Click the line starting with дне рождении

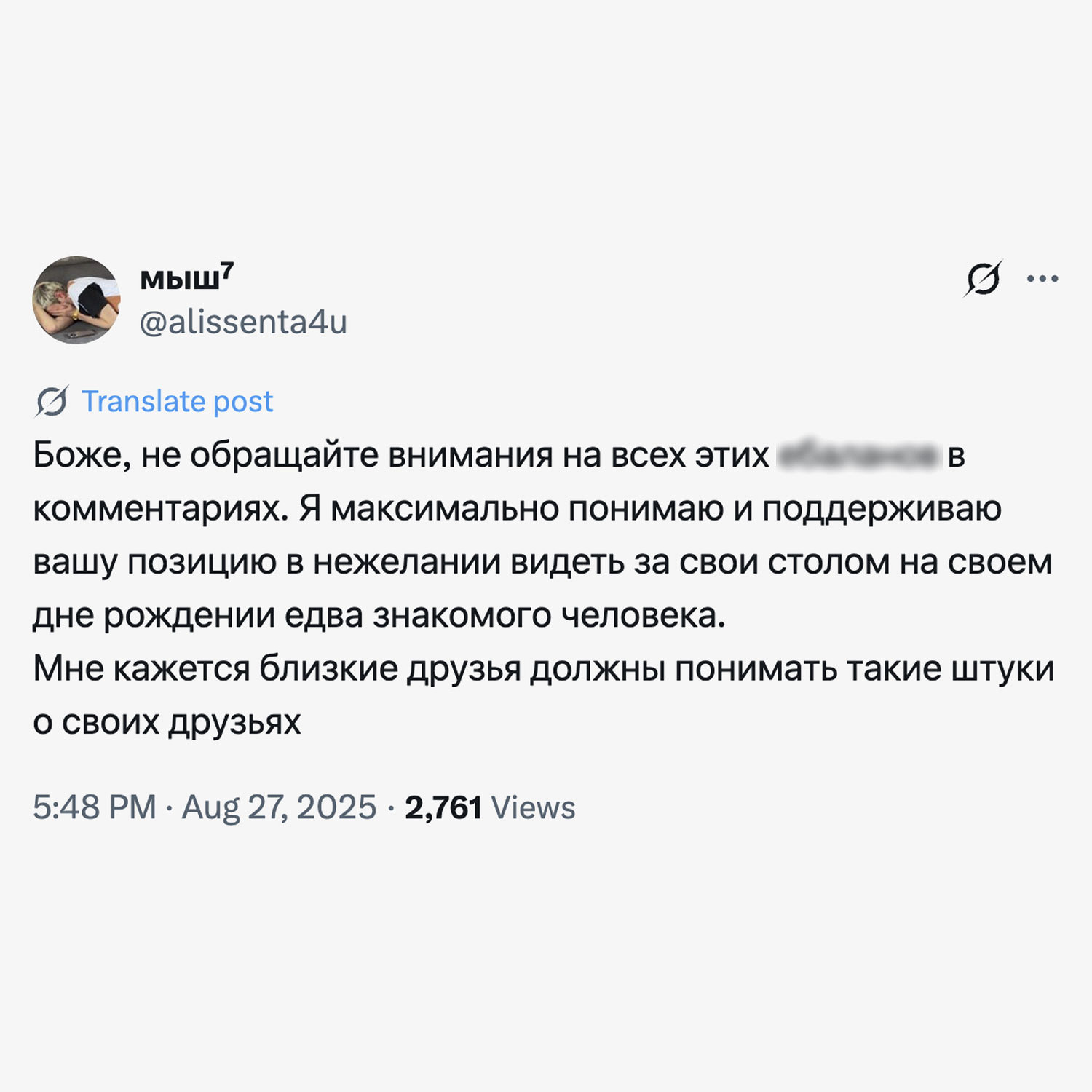(379, 615)
